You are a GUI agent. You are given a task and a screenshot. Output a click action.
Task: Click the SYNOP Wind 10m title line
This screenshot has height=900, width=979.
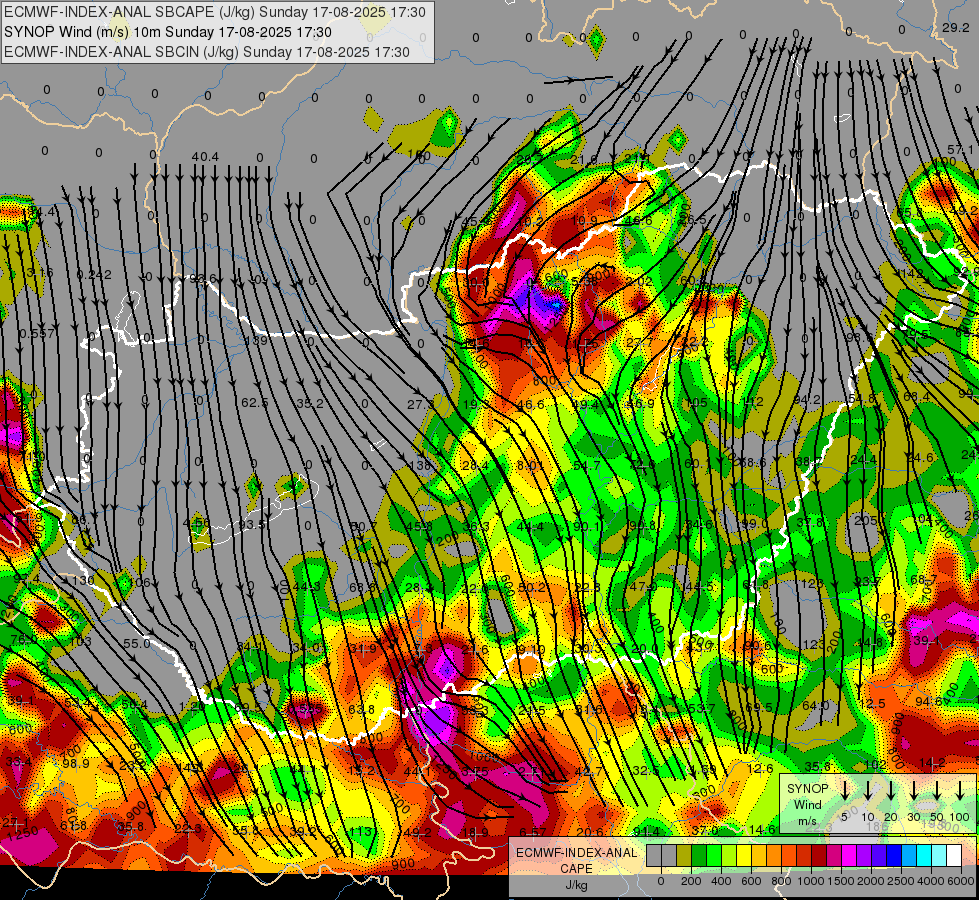tap(168, 32)
